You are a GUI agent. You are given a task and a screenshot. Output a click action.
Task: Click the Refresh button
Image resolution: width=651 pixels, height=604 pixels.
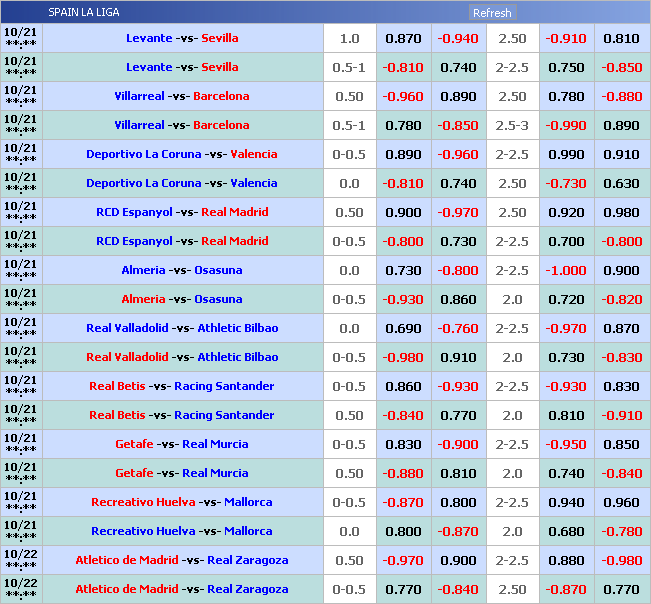point(491,13)
